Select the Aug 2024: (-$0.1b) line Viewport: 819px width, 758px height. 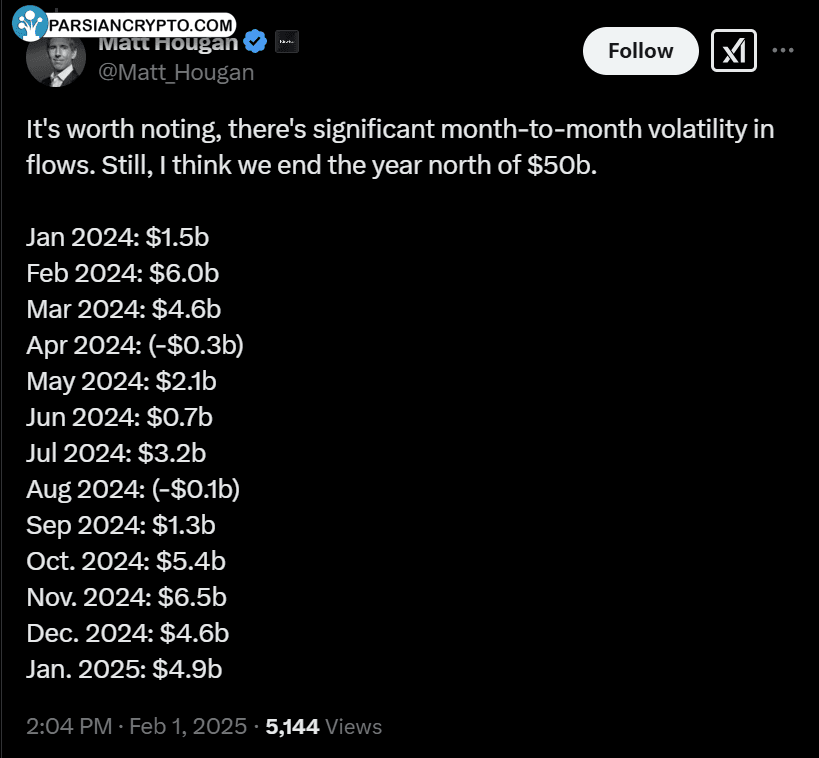pyautogui.click(x=133, y=489)
